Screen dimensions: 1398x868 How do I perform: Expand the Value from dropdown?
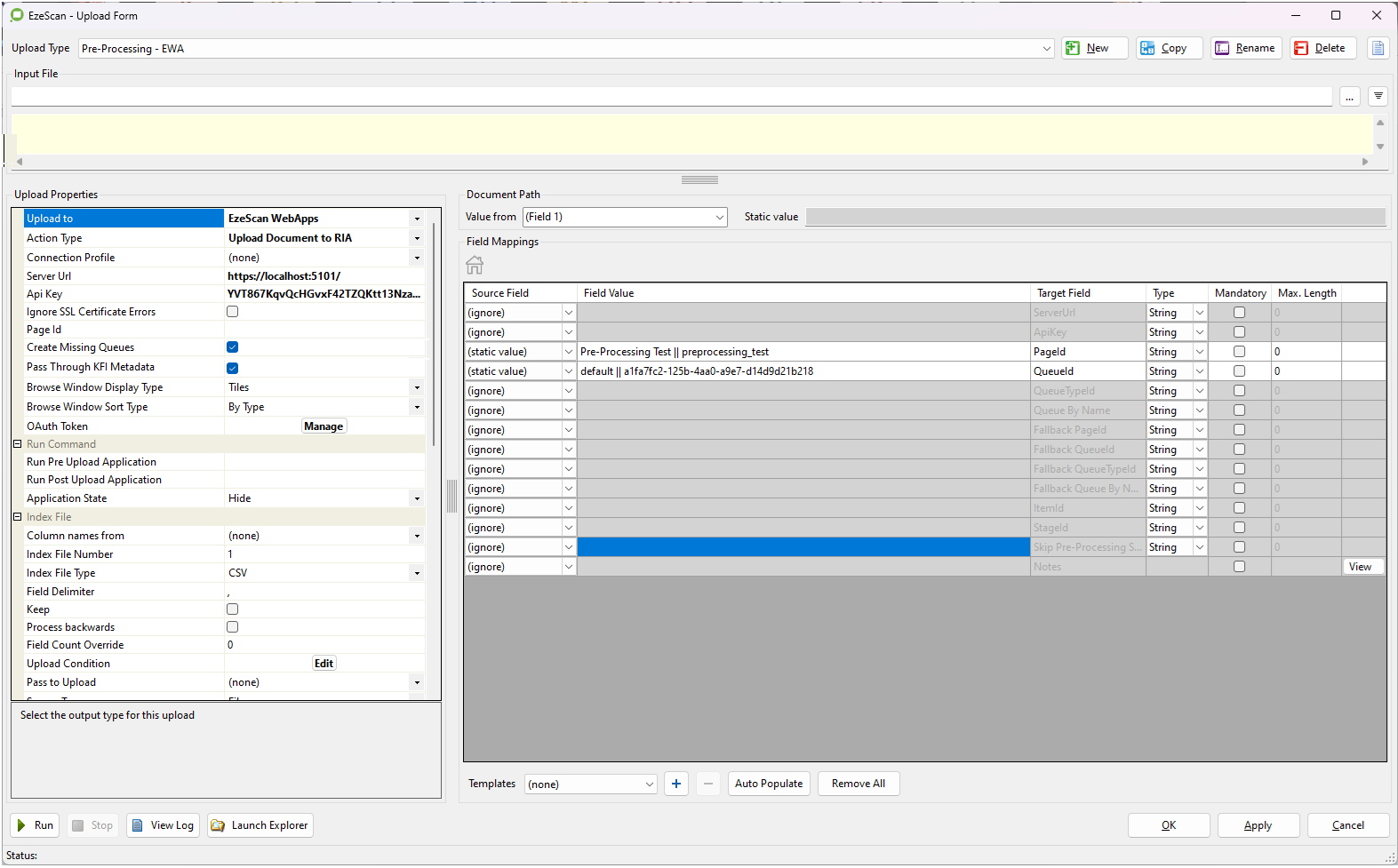pos(719,217)
